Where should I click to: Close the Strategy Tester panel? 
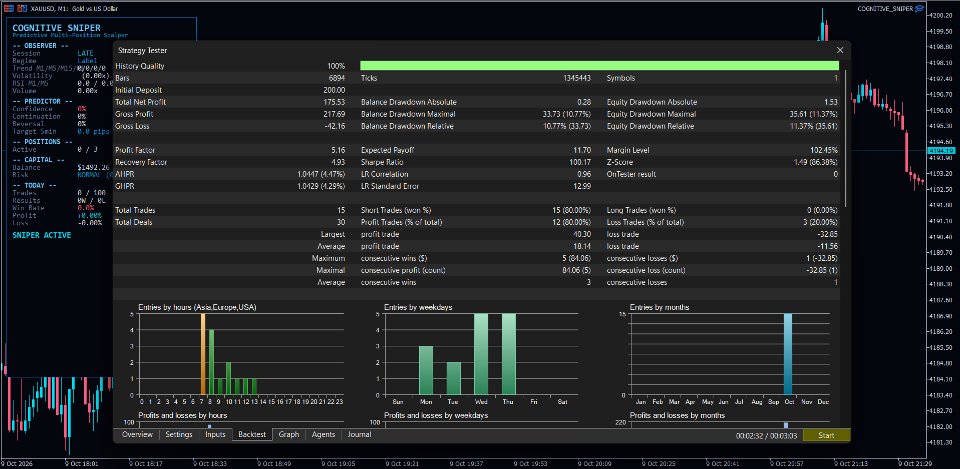[x=840, y=50]
